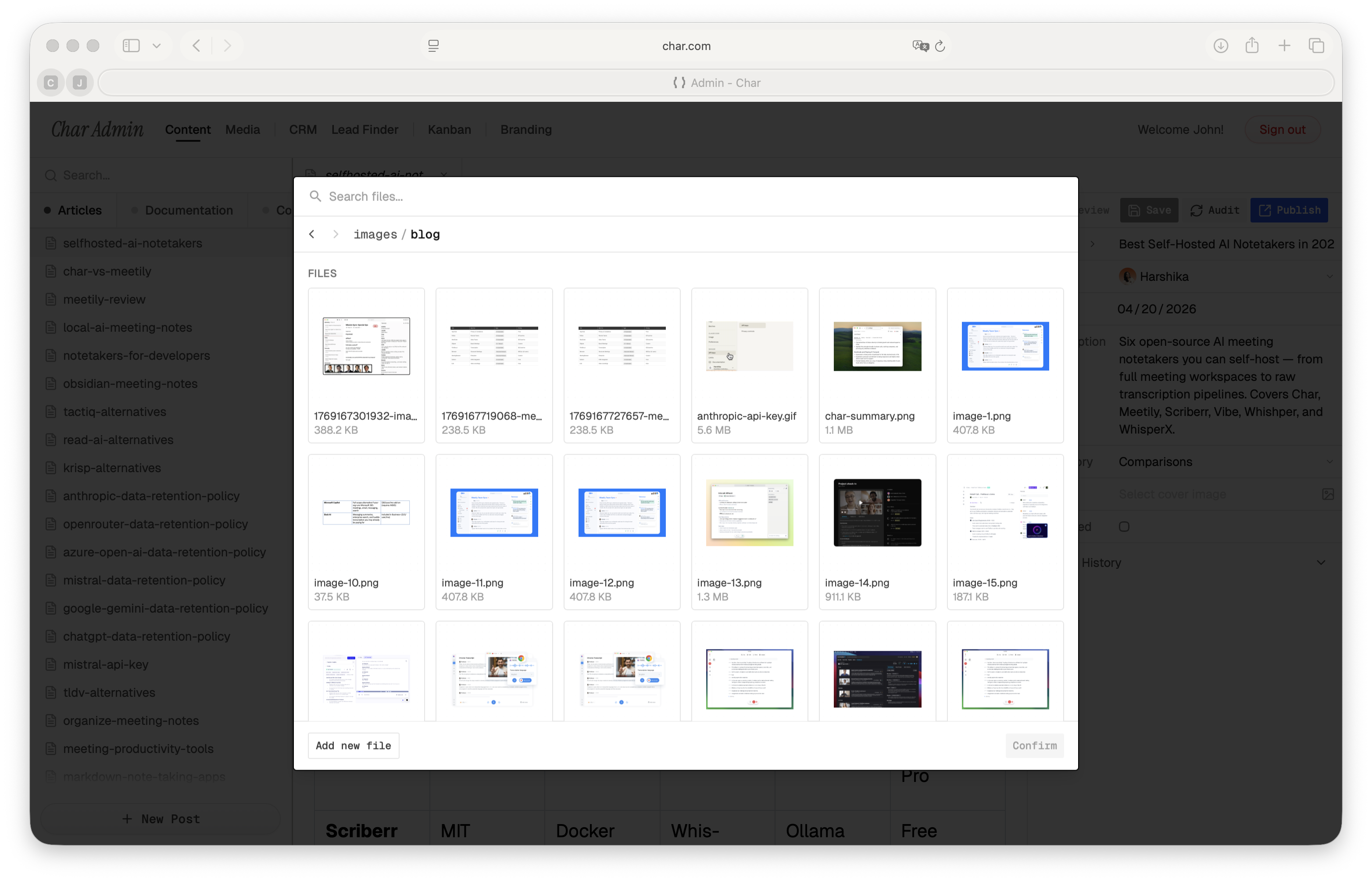
Task: Click the Safari share icon
Action: [1252, 45]
